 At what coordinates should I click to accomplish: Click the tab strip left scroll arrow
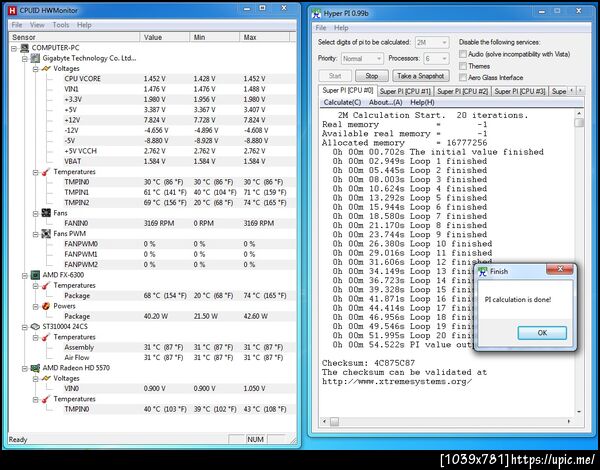pos(572,91)
